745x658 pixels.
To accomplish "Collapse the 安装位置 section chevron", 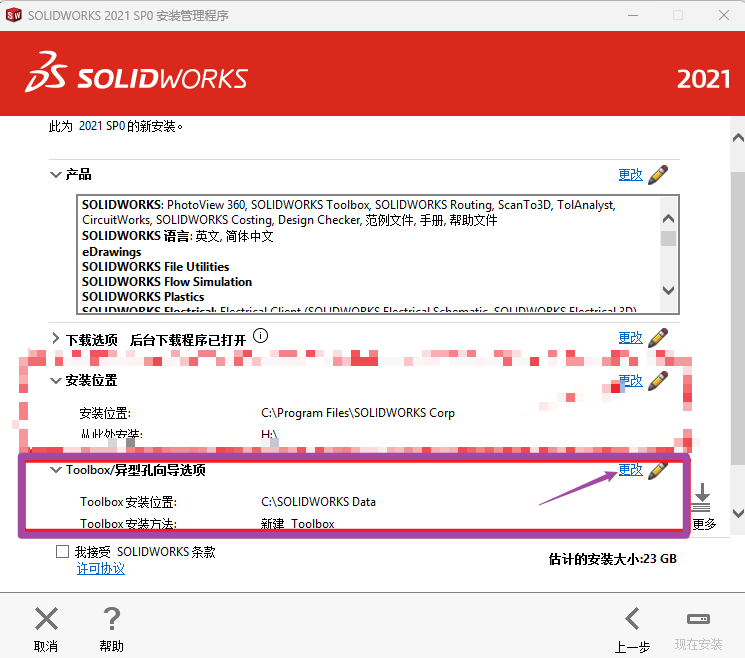I will [56, 381].
